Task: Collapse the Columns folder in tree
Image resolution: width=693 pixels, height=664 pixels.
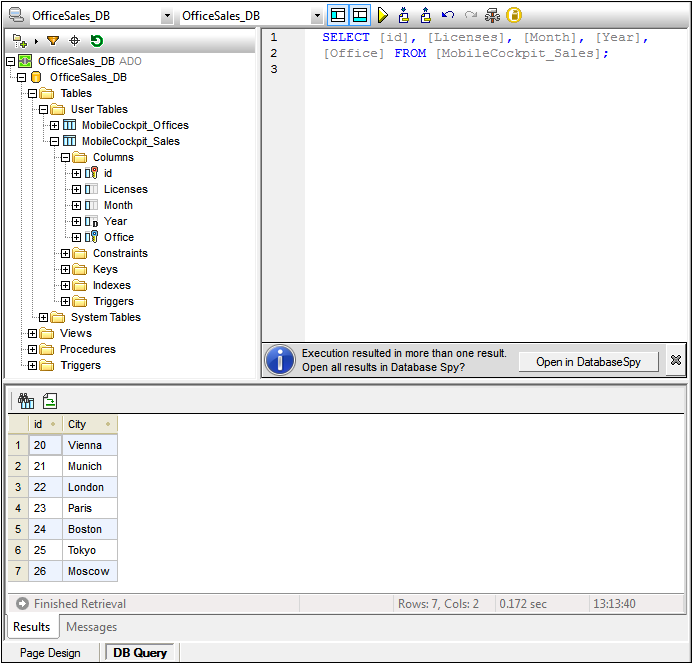Action: (65, 157)
